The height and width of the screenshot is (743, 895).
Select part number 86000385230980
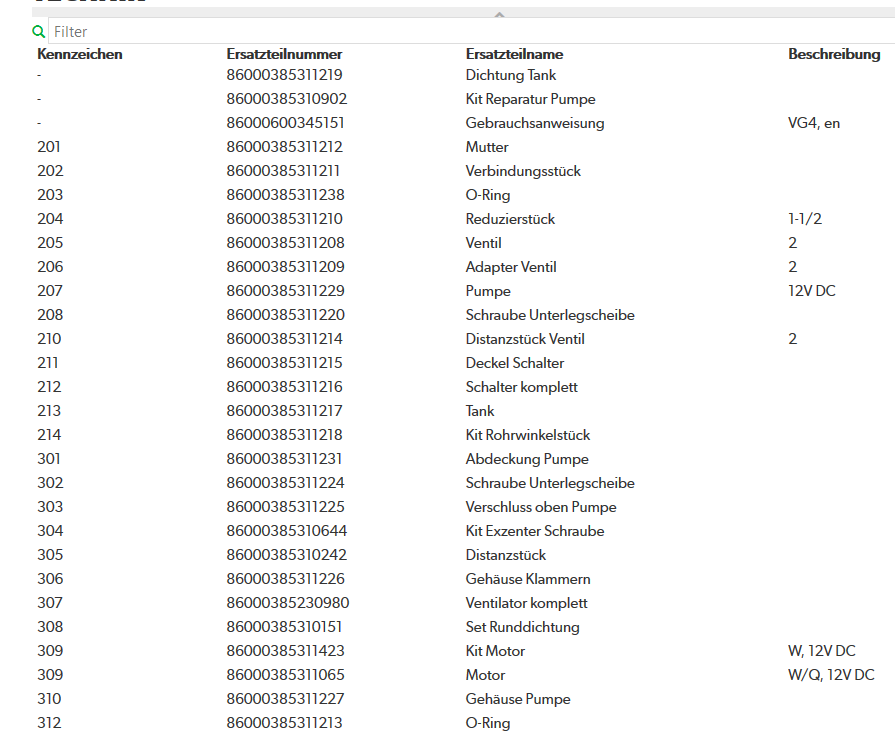click(x=288, y=602)
